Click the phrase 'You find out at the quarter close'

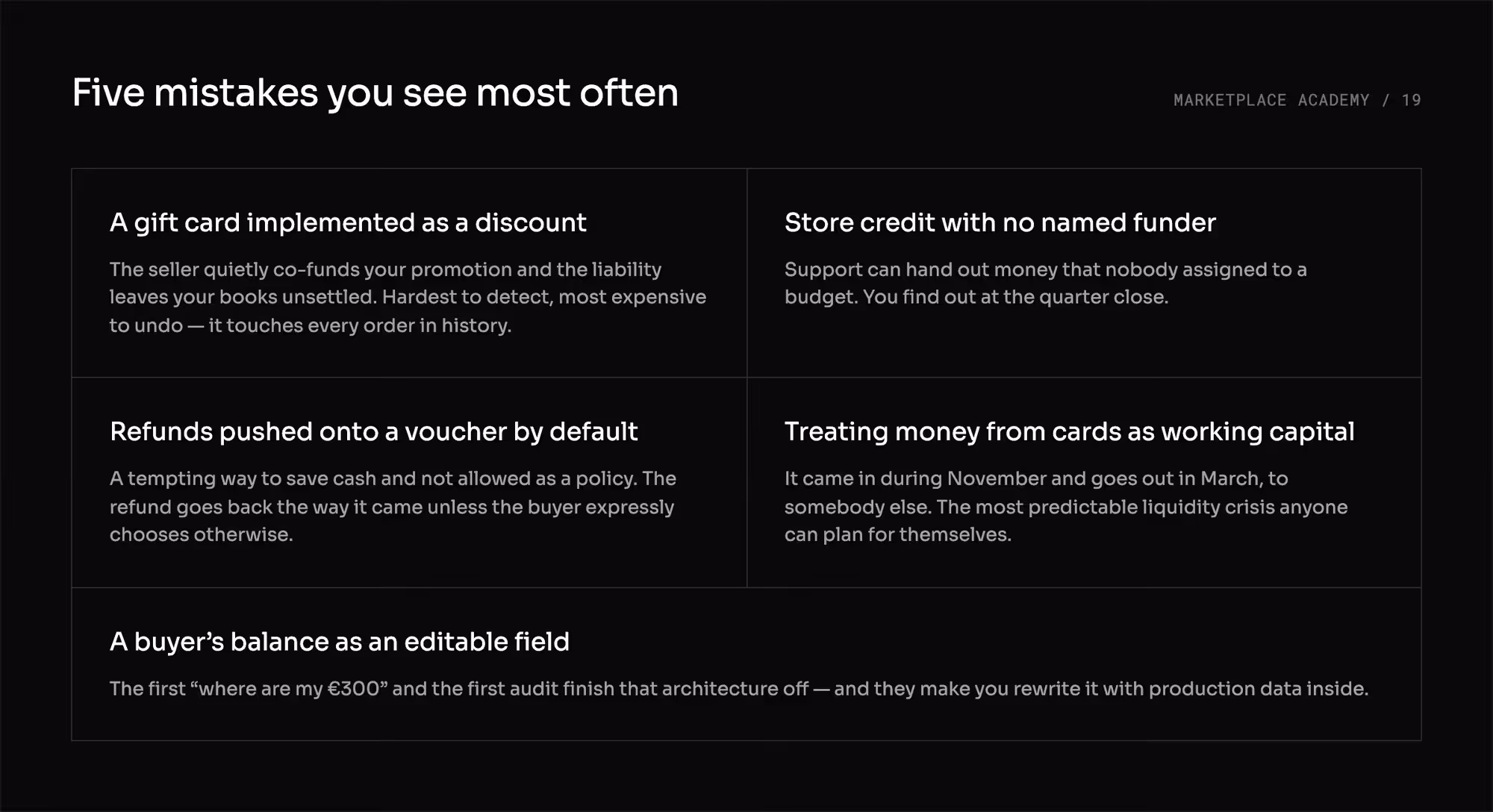coord(1014,297)
